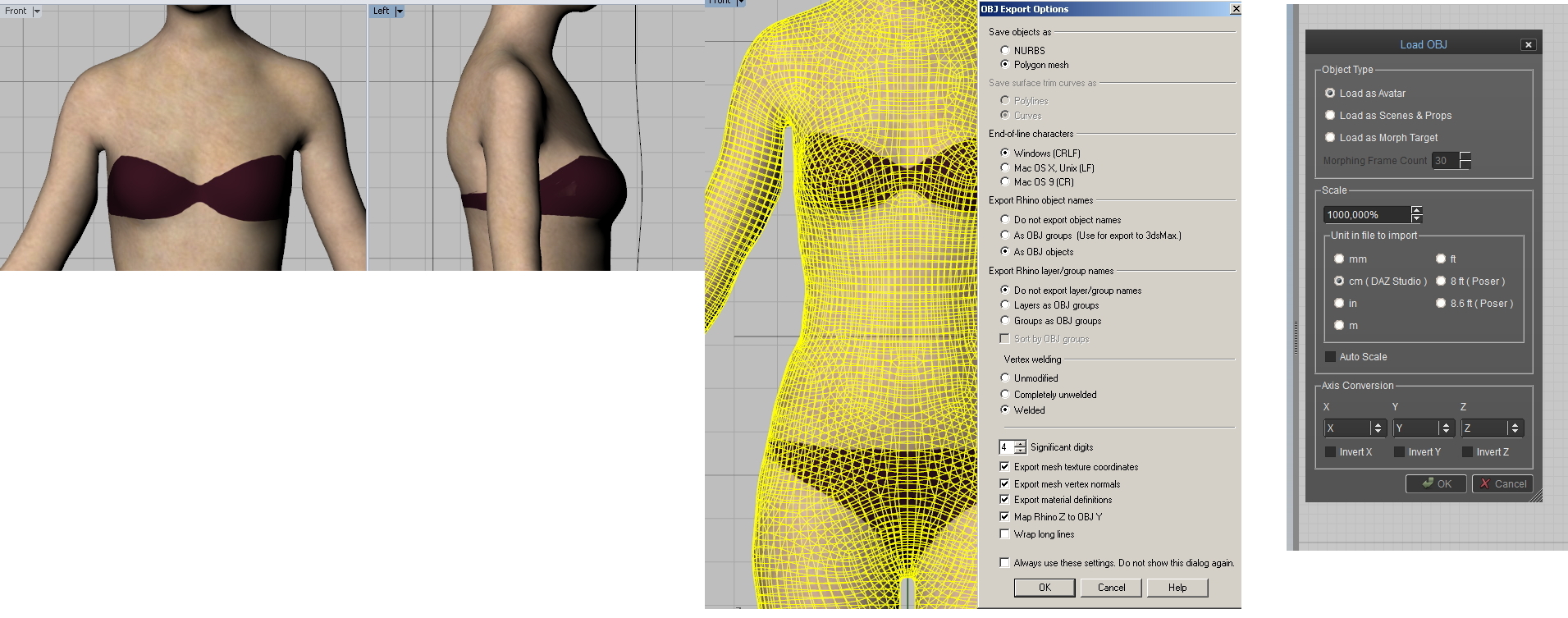The height and width of the screenshot is (618, 1568).
Task: Click the Scale percentage input field
Action: click(1366, 215)
